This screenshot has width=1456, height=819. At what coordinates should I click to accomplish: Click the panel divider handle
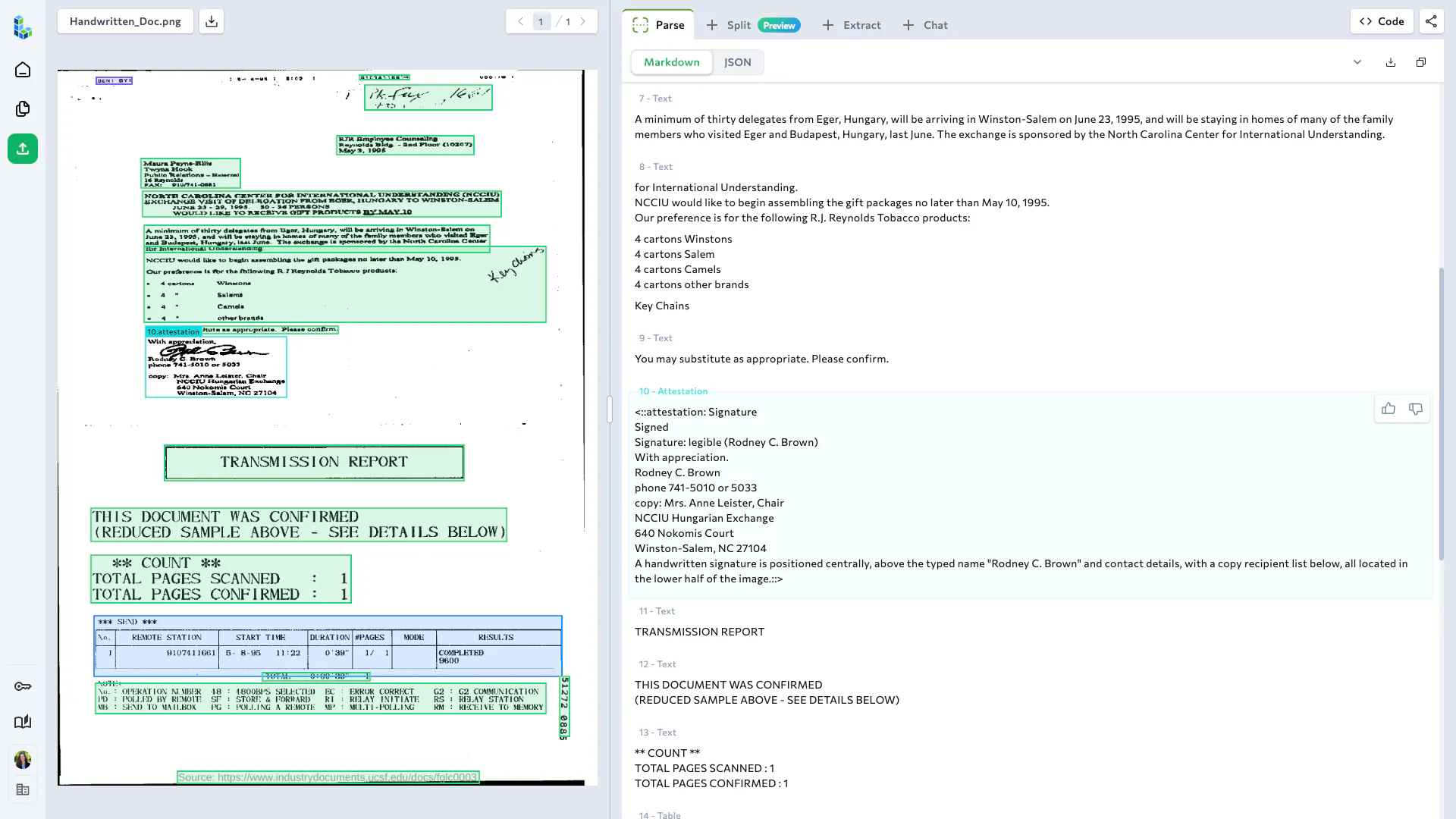click(x=610, y=409)
